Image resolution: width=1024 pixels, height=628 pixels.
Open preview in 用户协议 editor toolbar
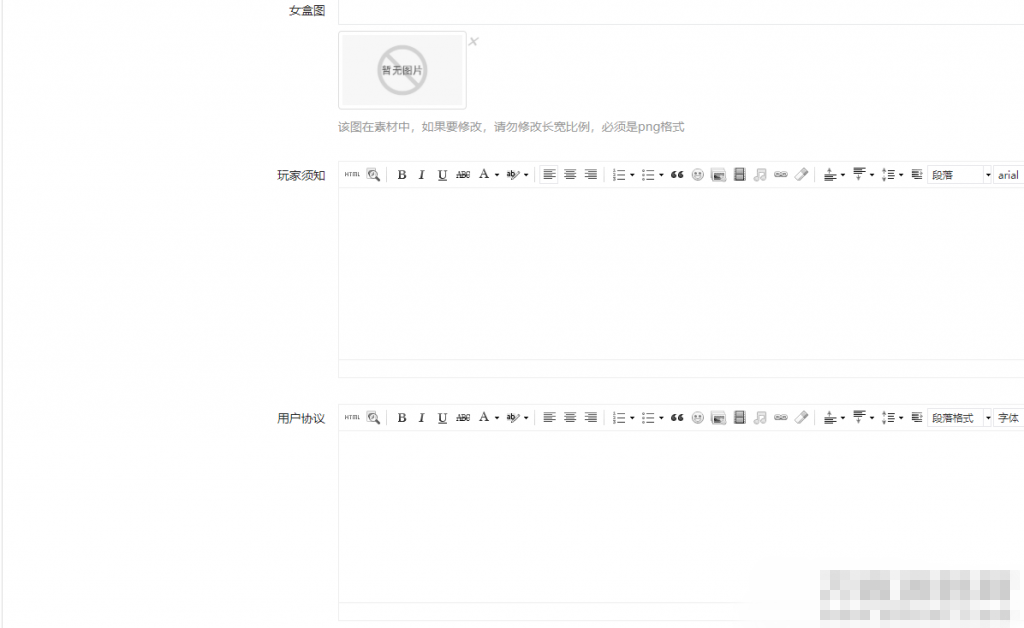coord(373,417)
